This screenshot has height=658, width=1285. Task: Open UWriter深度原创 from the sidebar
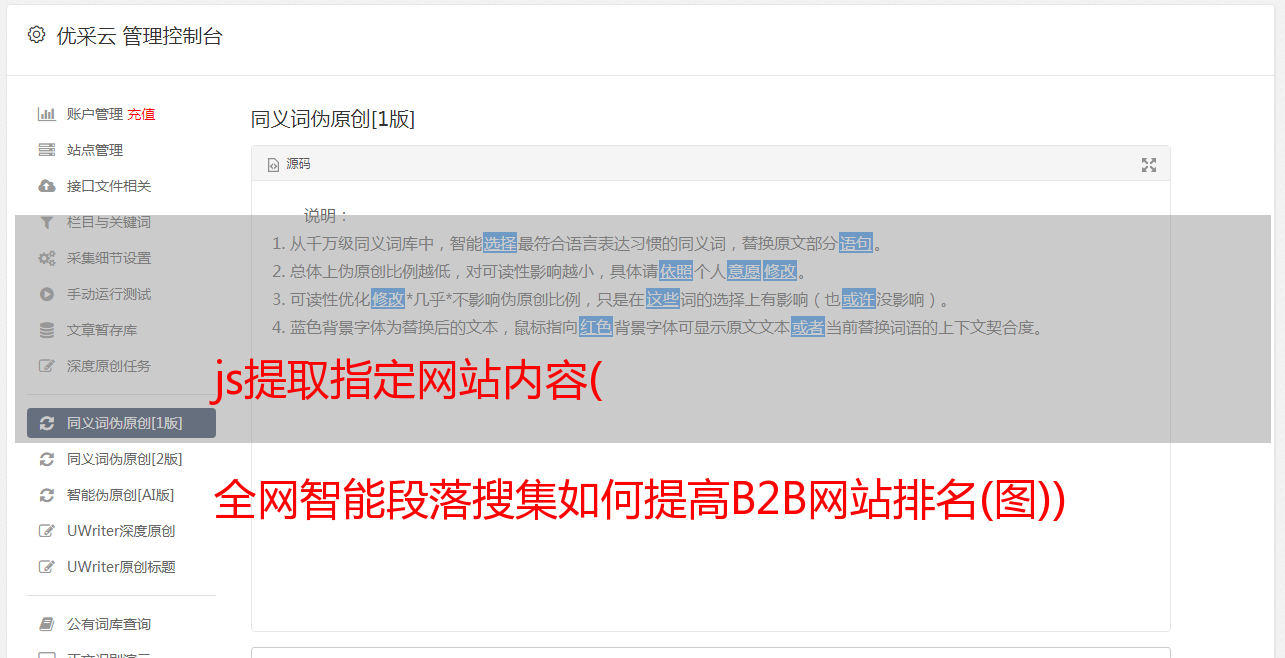click(x=115, y=531)
